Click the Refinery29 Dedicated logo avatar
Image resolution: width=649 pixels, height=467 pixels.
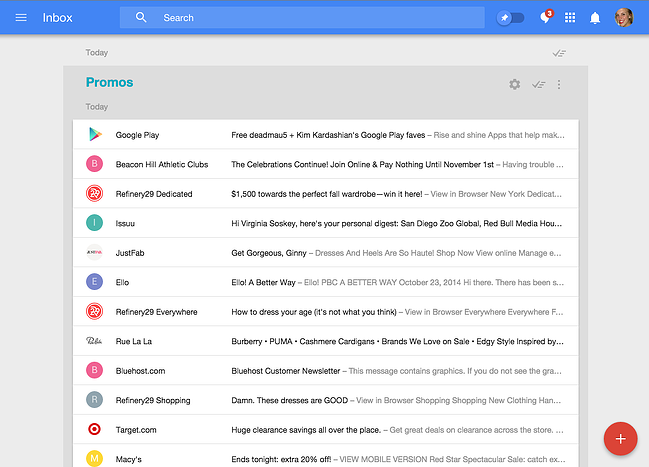click(x=94, y=193)
